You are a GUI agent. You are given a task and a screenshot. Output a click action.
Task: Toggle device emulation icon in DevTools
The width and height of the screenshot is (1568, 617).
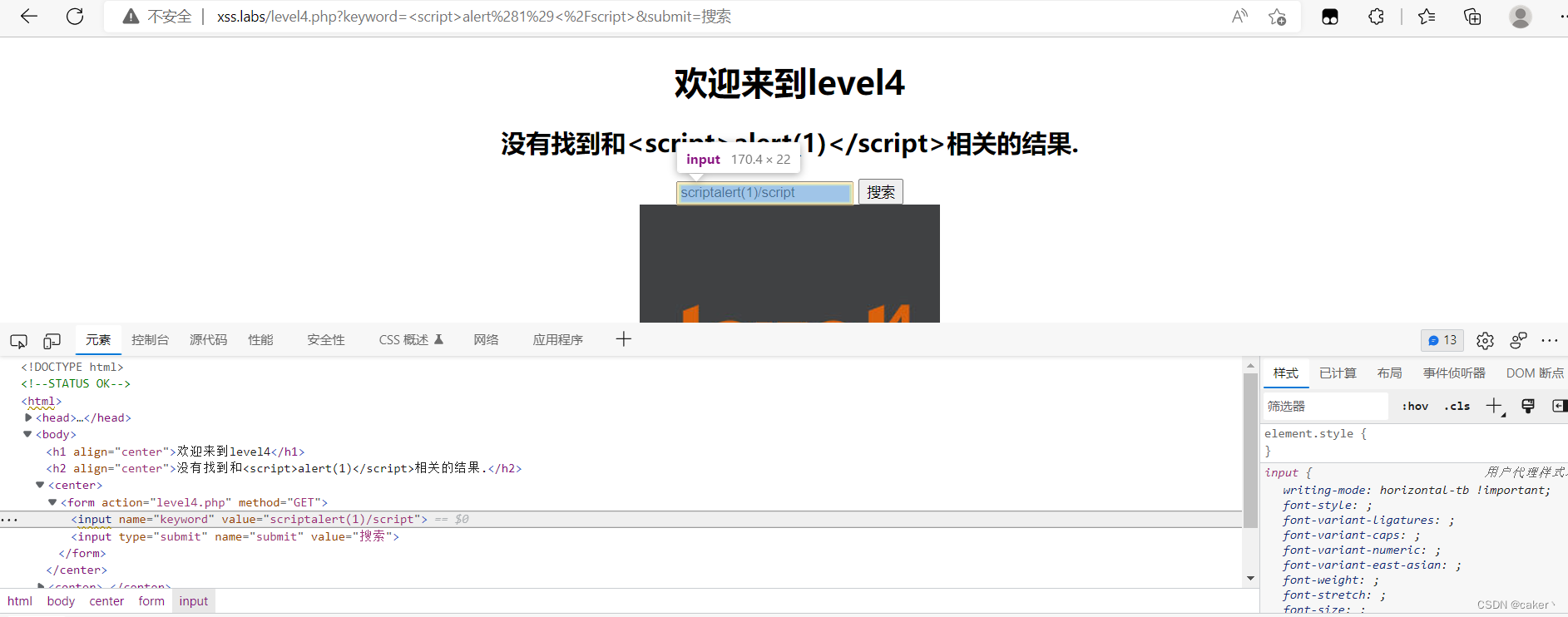[52, 341]
